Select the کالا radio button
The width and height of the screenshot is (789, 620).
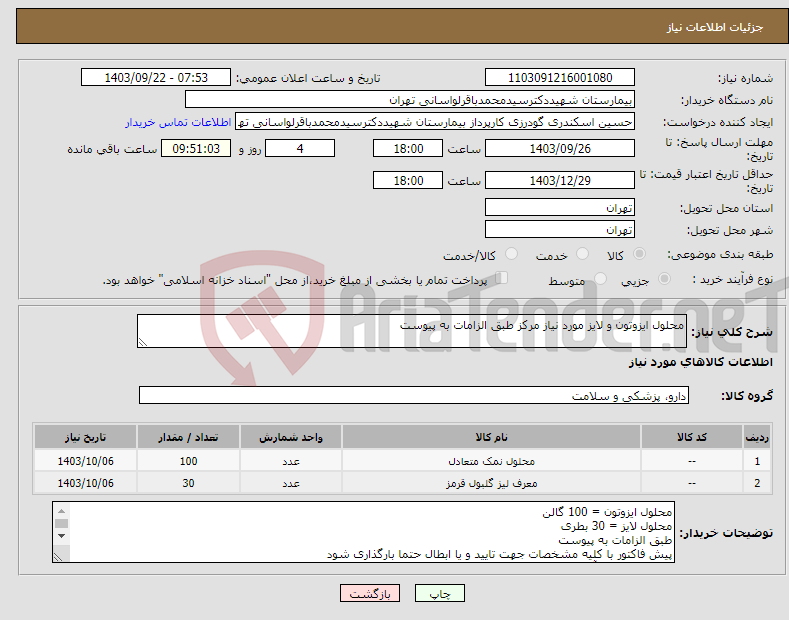point(639,254)
